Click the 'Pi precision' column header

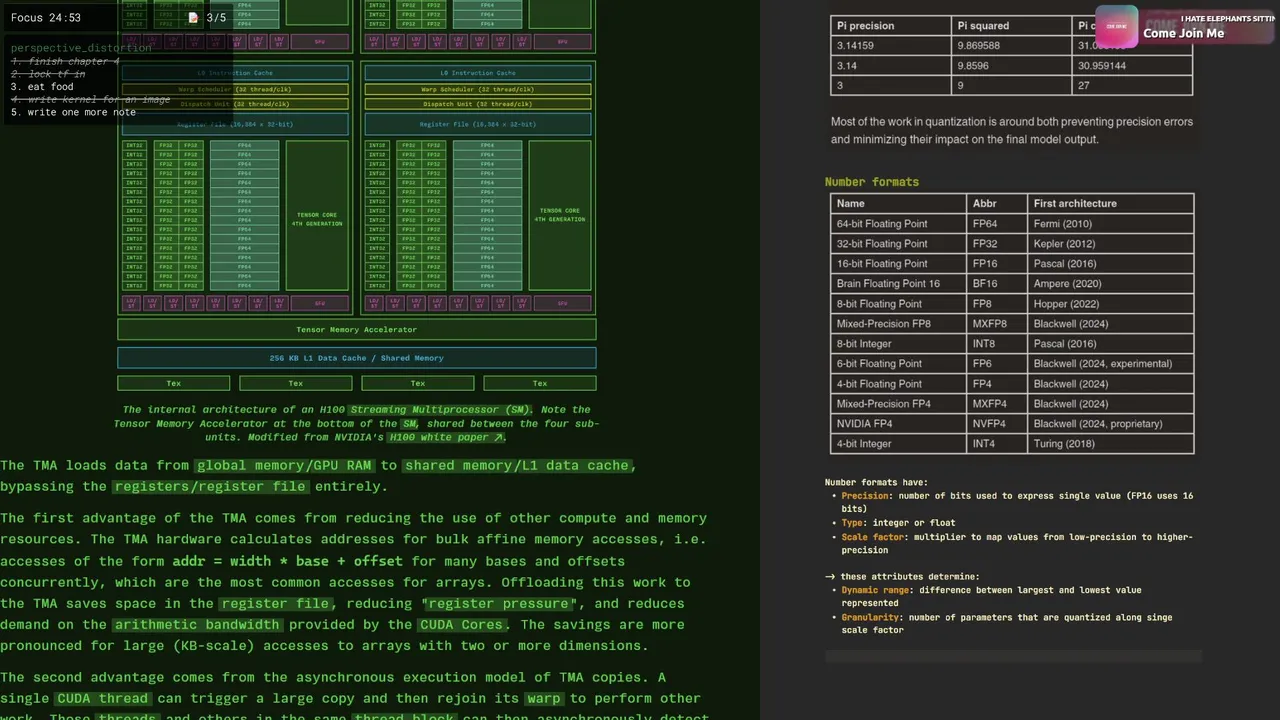point(890,25)
